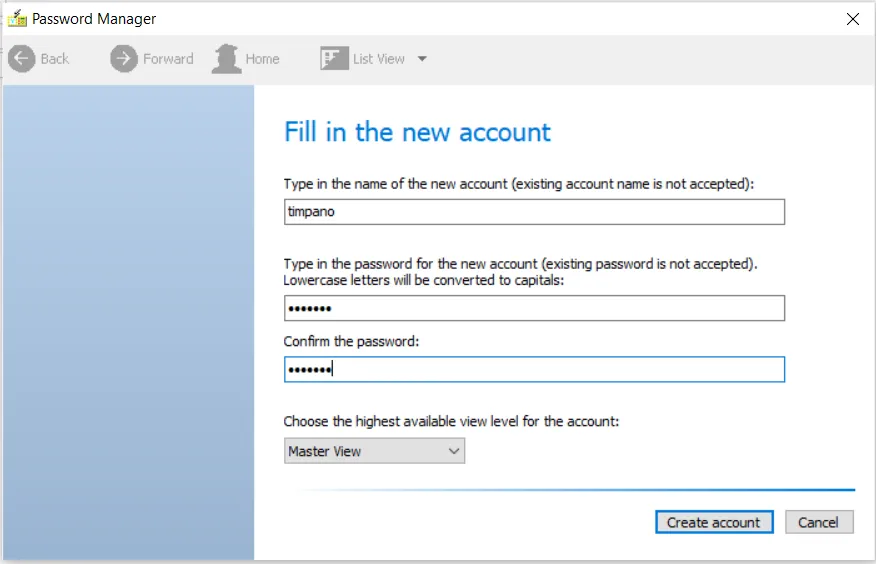
Task: Click the Forward label in the toolbar
Action: coord(168,59)
